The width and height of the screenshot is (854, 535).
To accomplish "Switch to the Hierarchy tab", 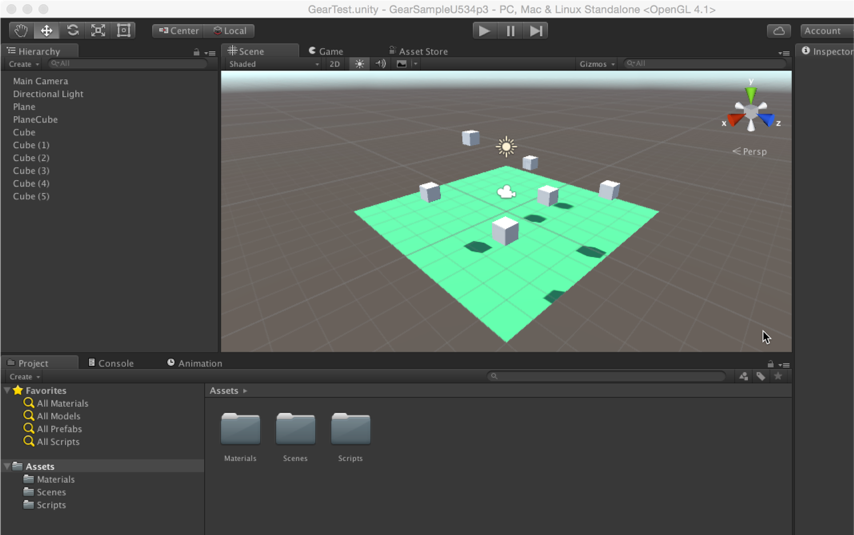I will (x=39, y=51).
